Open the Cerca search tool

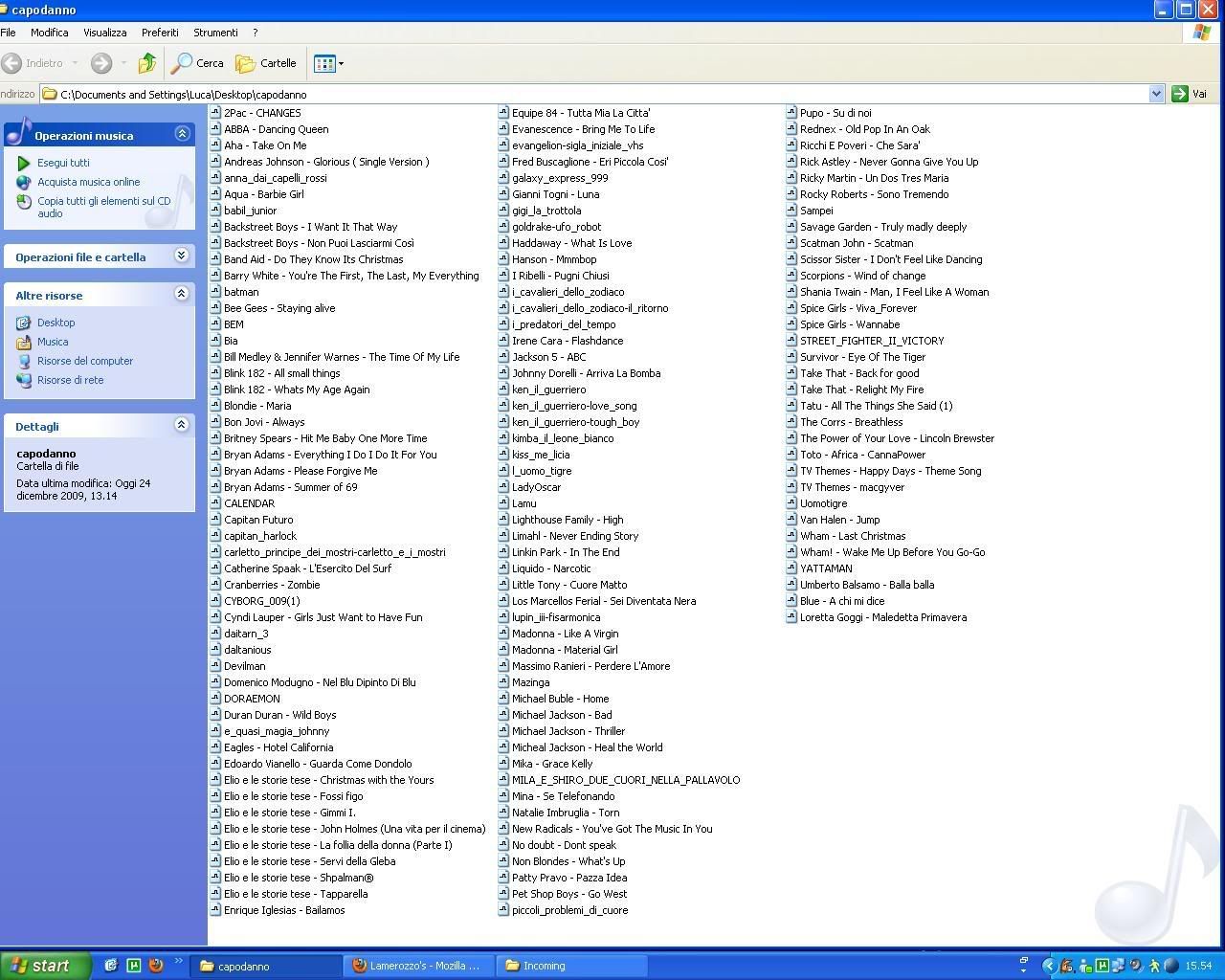[197, 63]
